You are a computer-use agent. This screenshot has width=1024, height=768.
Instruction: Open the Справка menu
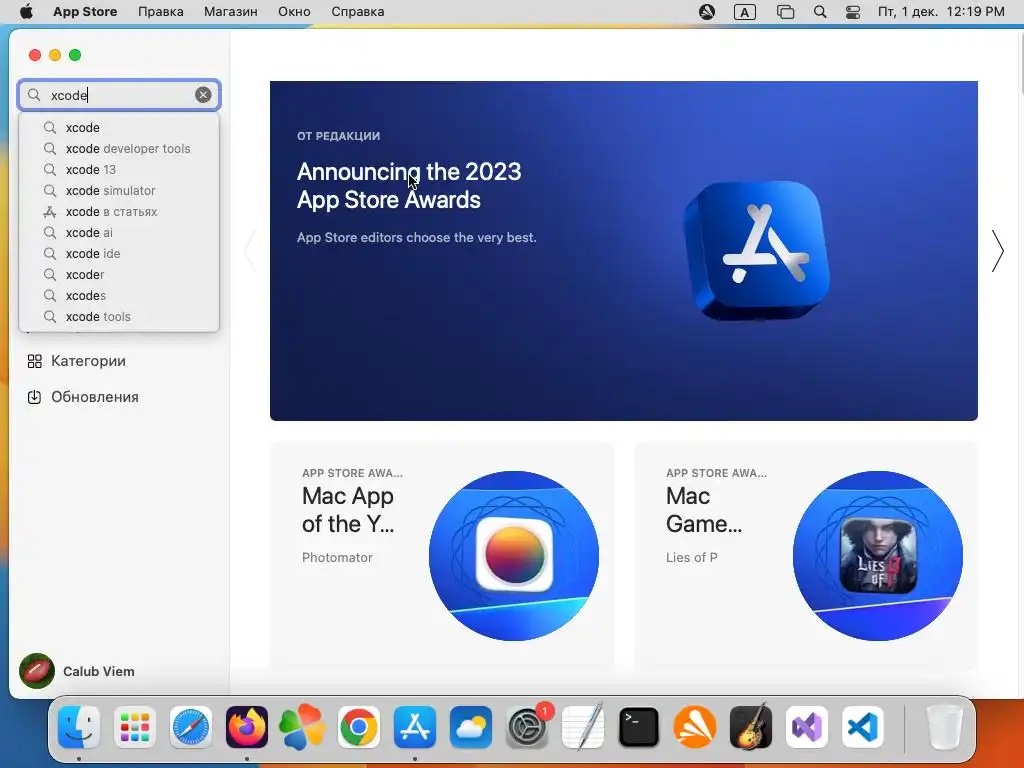click(x=357, y=12)
